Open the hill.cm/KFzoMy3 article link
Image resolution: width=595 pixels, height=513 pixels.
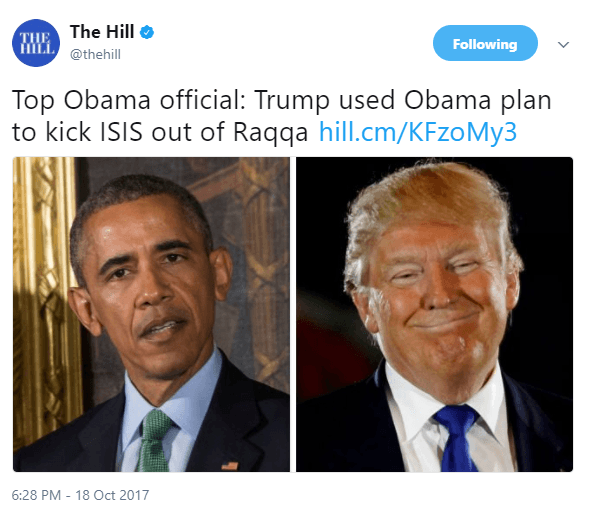click(418, 132)
